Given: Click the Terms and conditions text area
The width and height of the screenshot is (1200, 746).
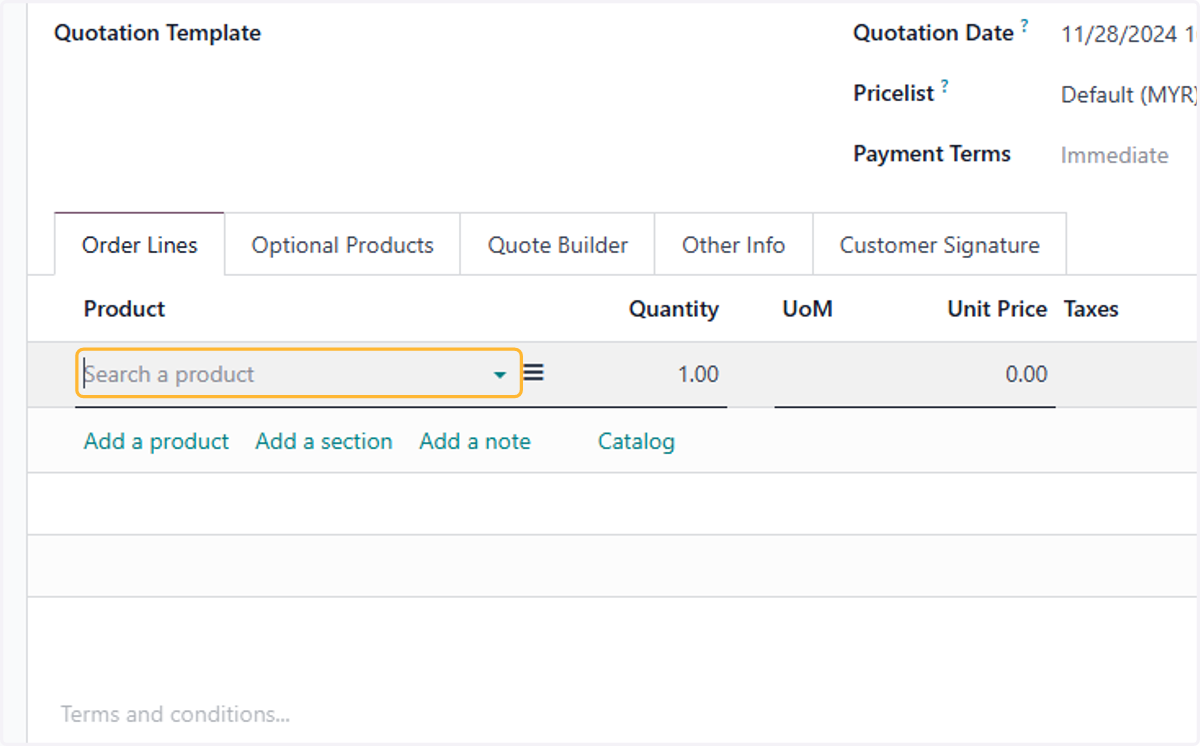Looking at the screenshot, I should [175, 714].
